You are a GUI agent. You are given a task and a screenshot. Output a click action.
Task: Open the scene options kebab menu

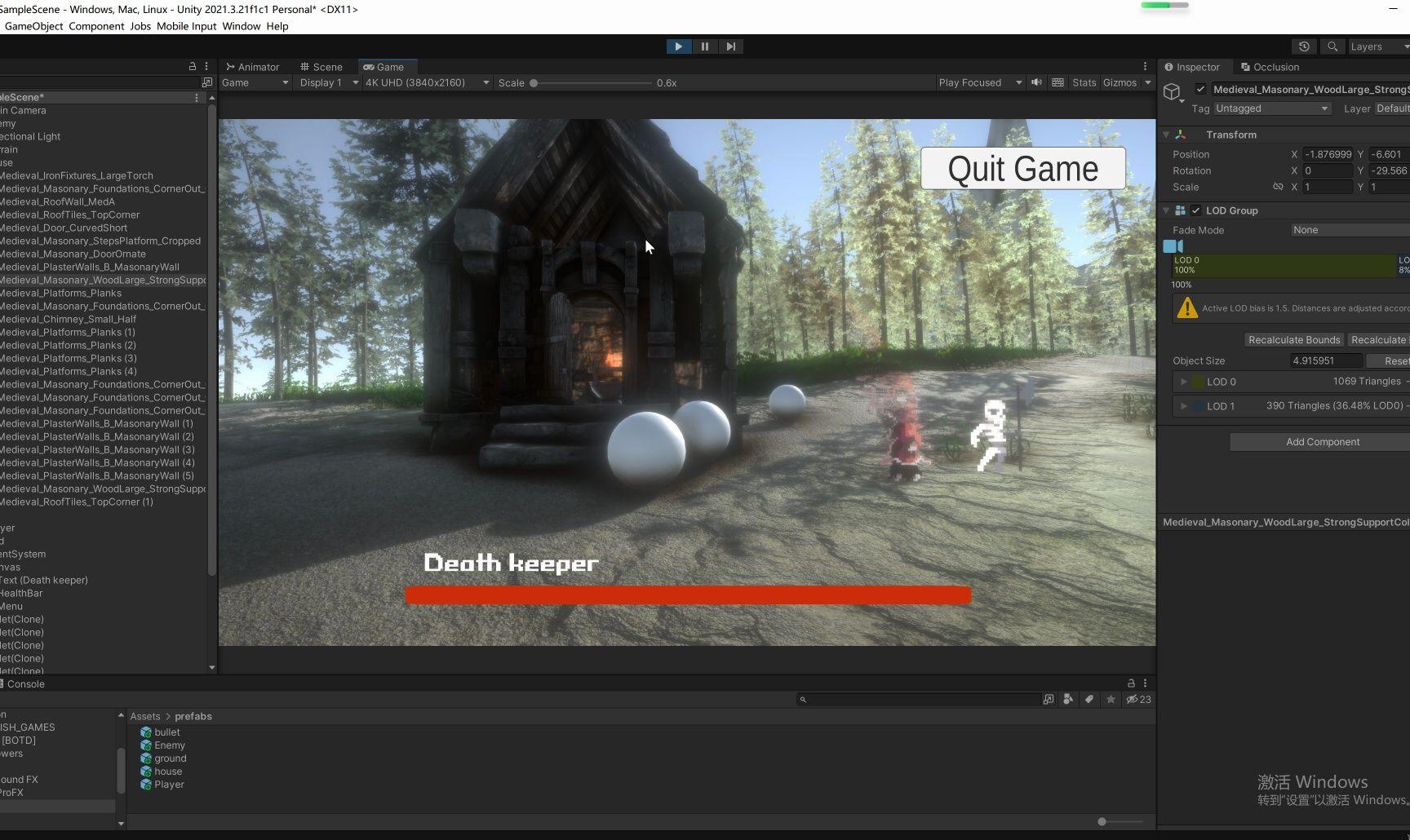pyautogui.click(x=196, y=97)
